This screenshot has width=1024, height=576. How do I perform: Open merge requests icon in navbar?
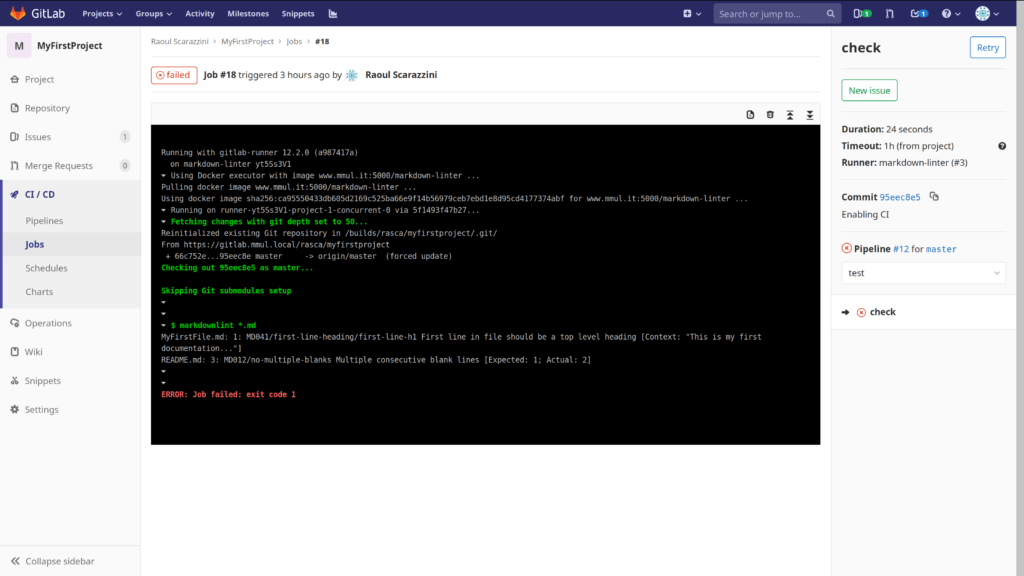[x=889, y=14]
